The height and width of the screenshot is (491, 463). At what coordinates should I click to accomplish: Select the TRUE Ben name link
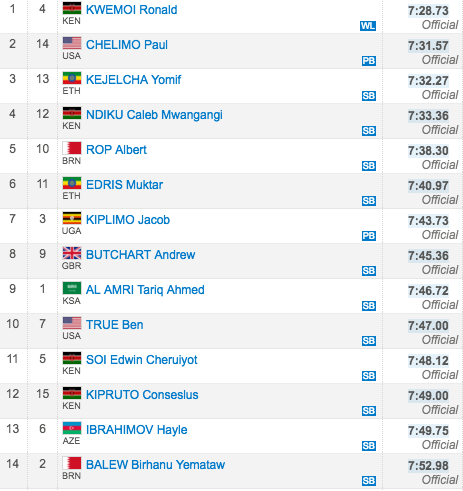(x=115, y=325)
